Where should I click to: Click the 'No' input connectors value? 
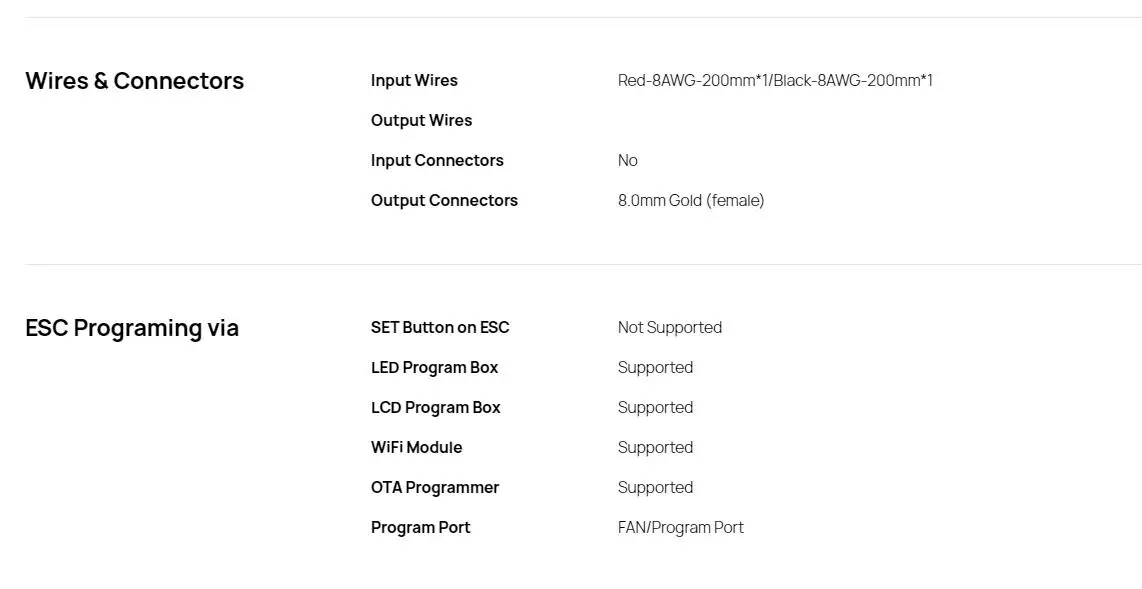pos(628,161)
